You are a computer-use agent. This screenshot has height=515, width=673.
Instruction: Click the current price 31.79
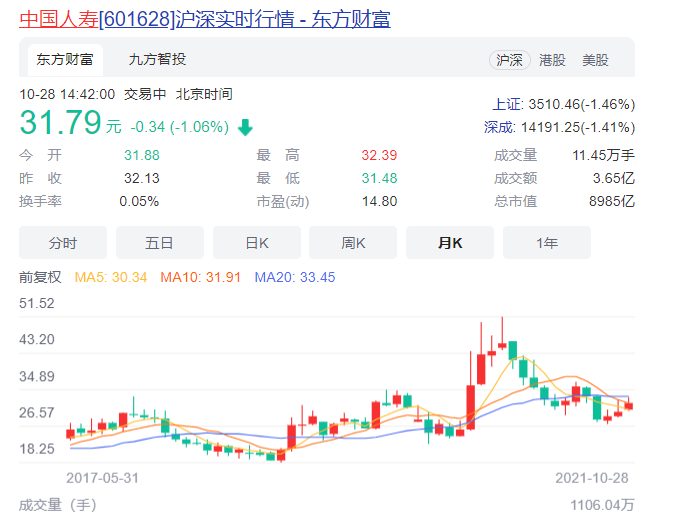[61, 123]
